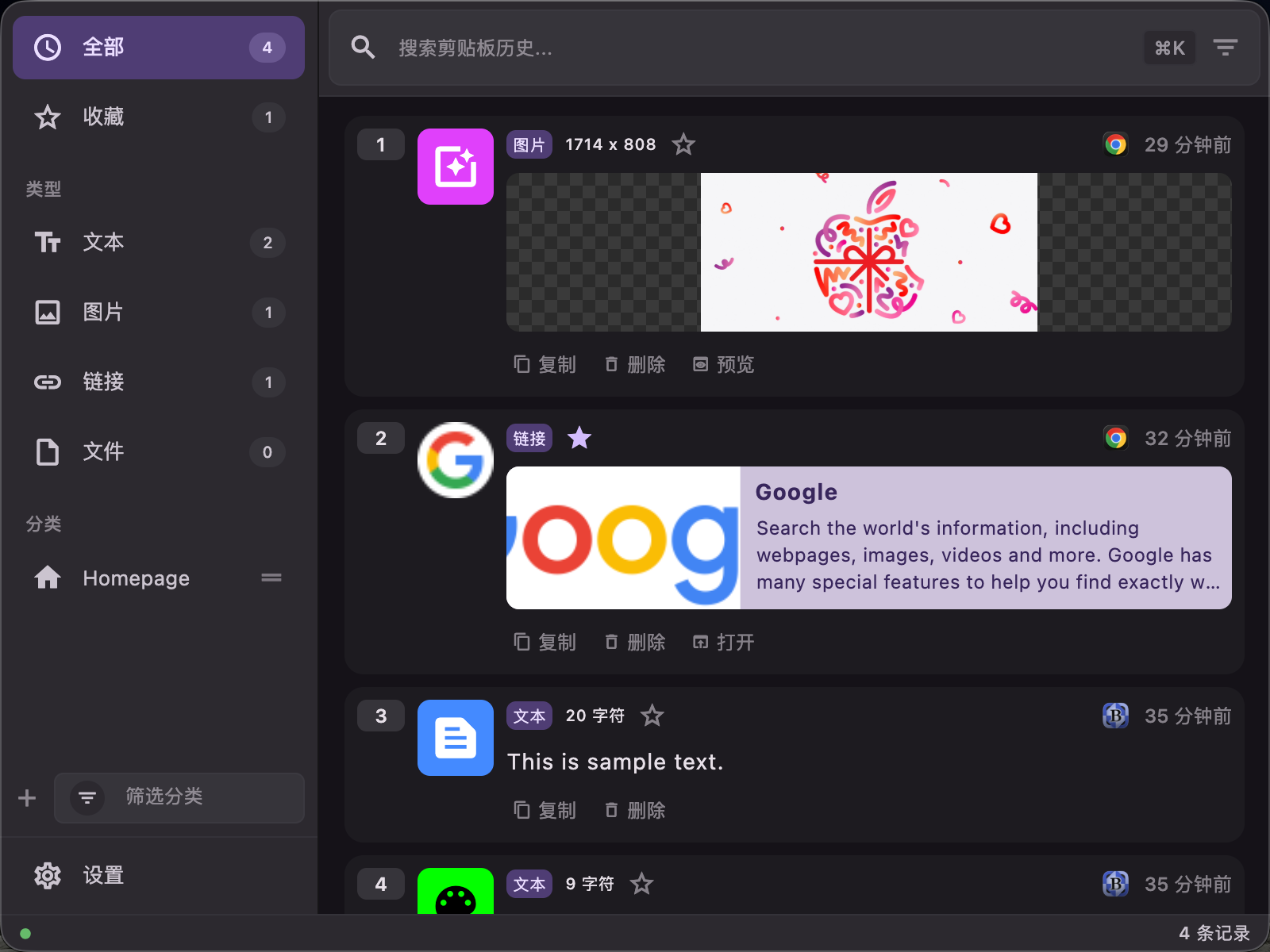Click the Apple logo image thumbnail
This screenshot has width=1270, height=952.
[x=868, y=252]
